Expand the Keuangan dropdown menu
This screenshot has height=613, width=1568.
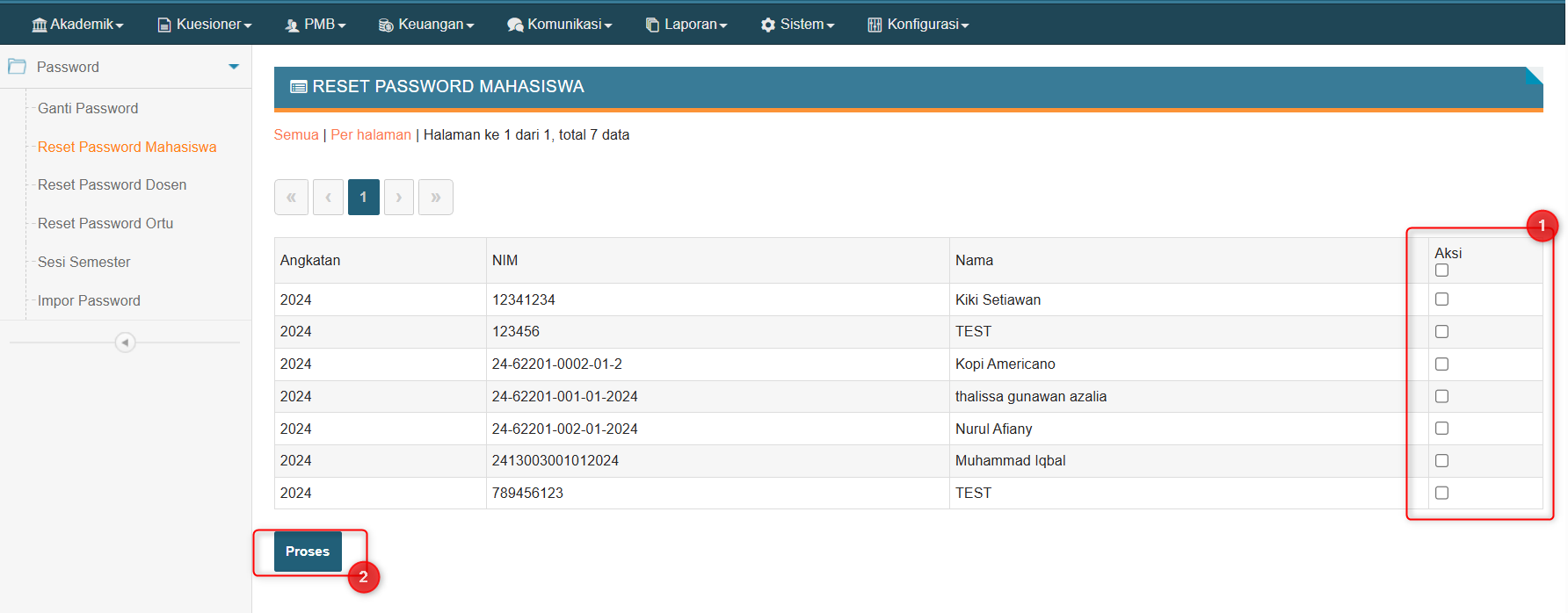426,25
